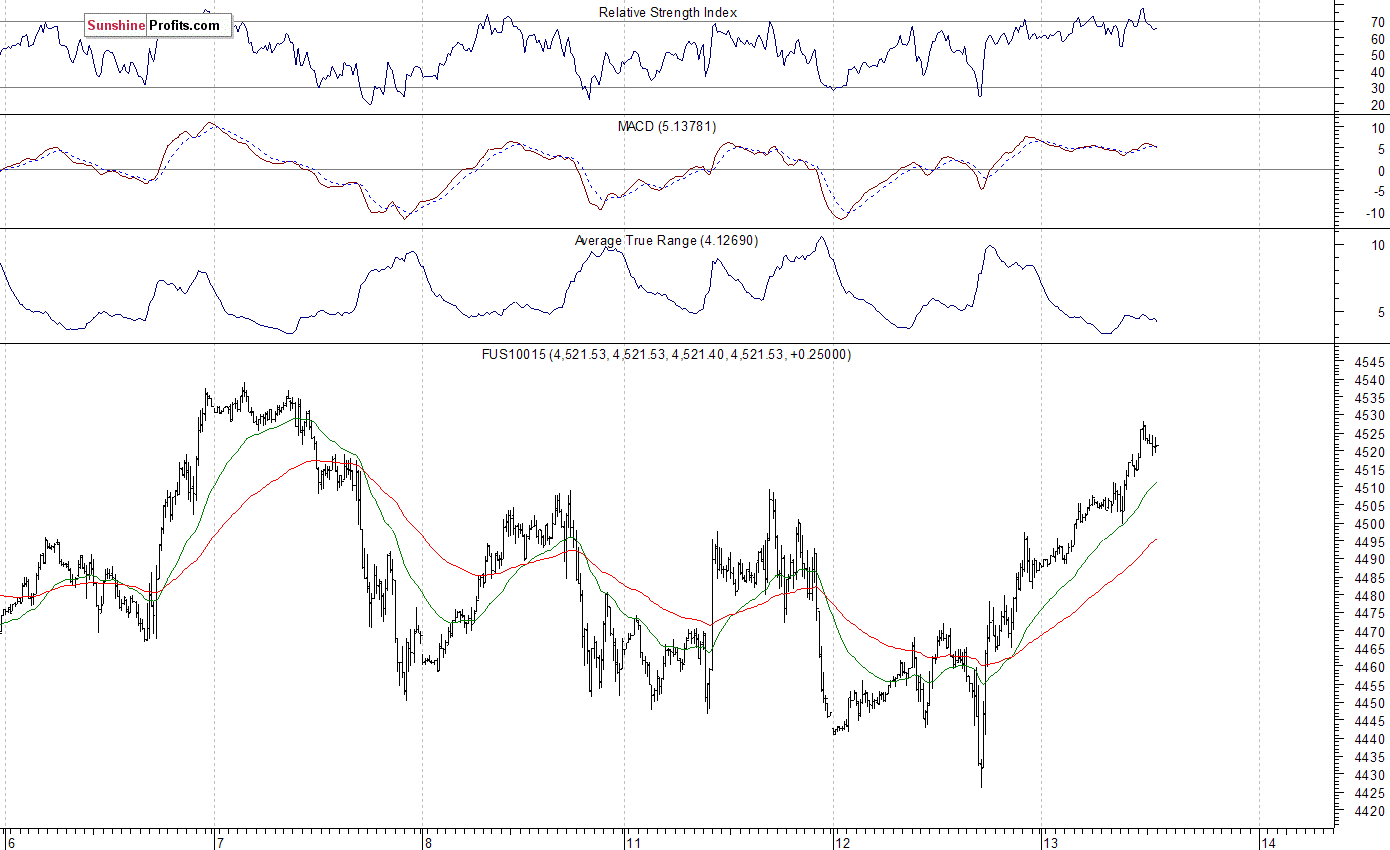The image size is (1390, 850).
Task: Click the 4500 price axis label
Action: pos(1369,524)
